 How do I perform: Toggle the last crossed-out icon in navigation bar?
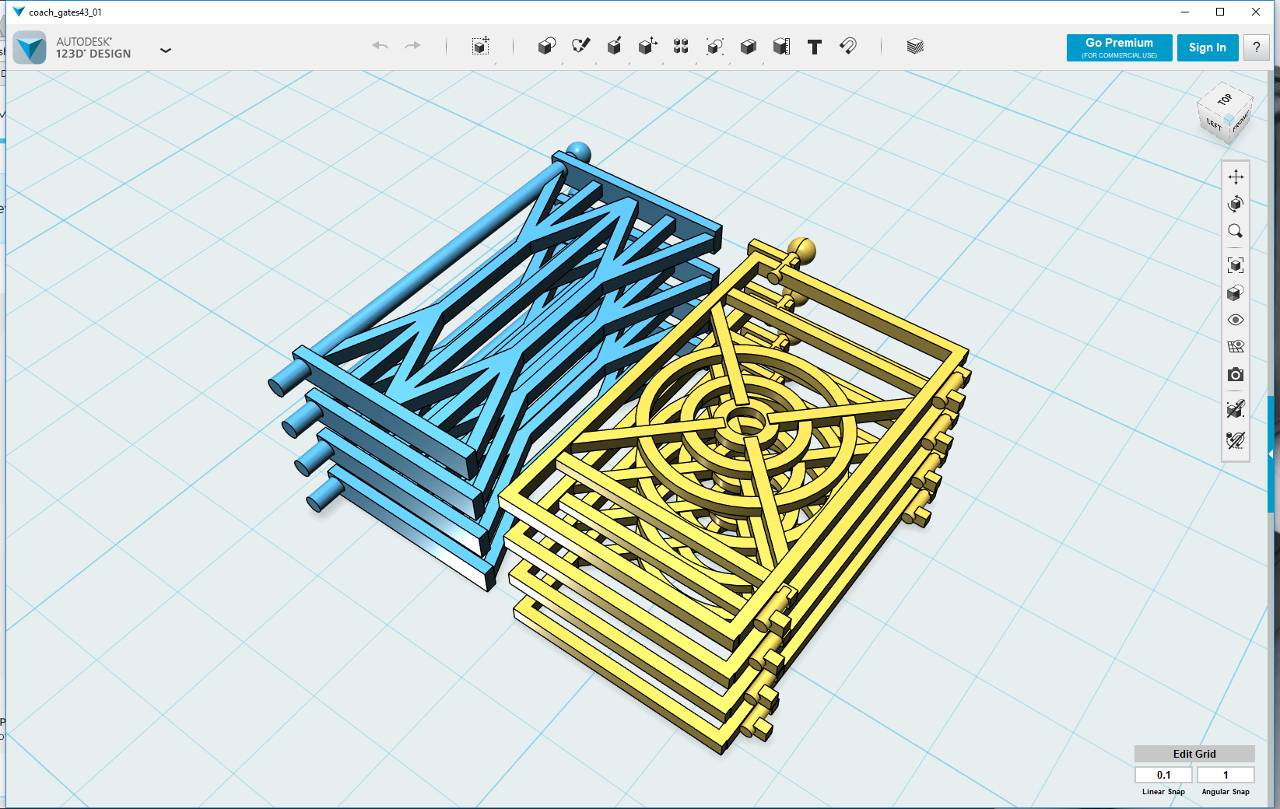click(x=1236, y=439)
